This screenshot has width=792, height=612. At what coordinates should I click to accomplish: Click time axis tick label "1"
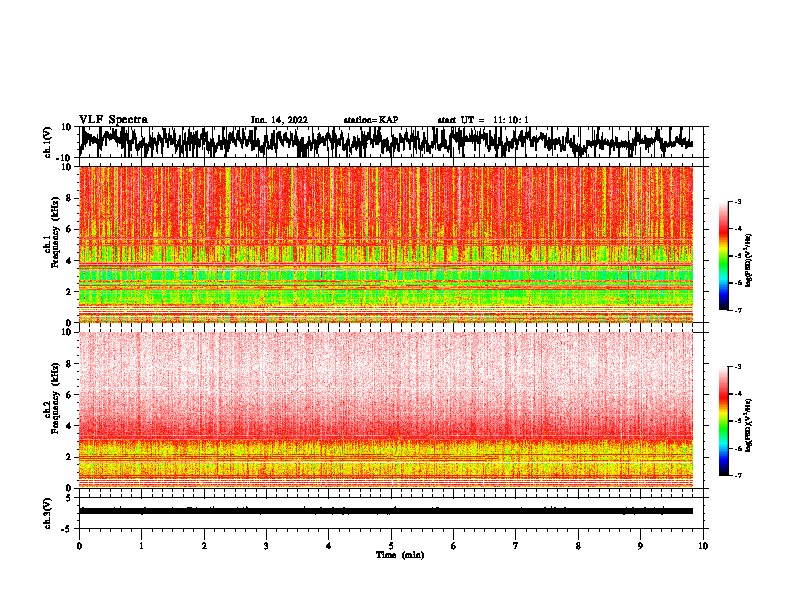coord(141,546)
